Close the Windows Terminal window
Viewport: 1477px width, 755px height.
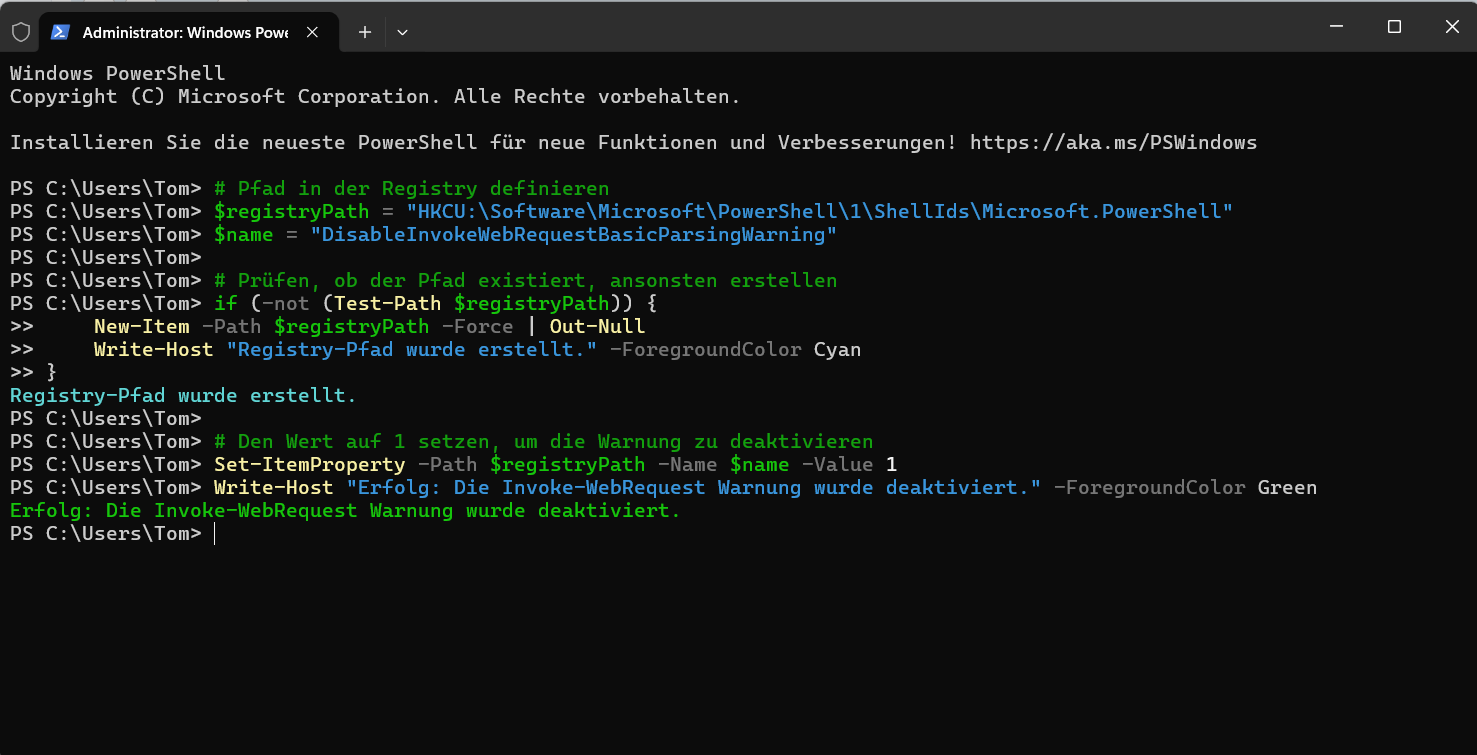[1451, 27]
